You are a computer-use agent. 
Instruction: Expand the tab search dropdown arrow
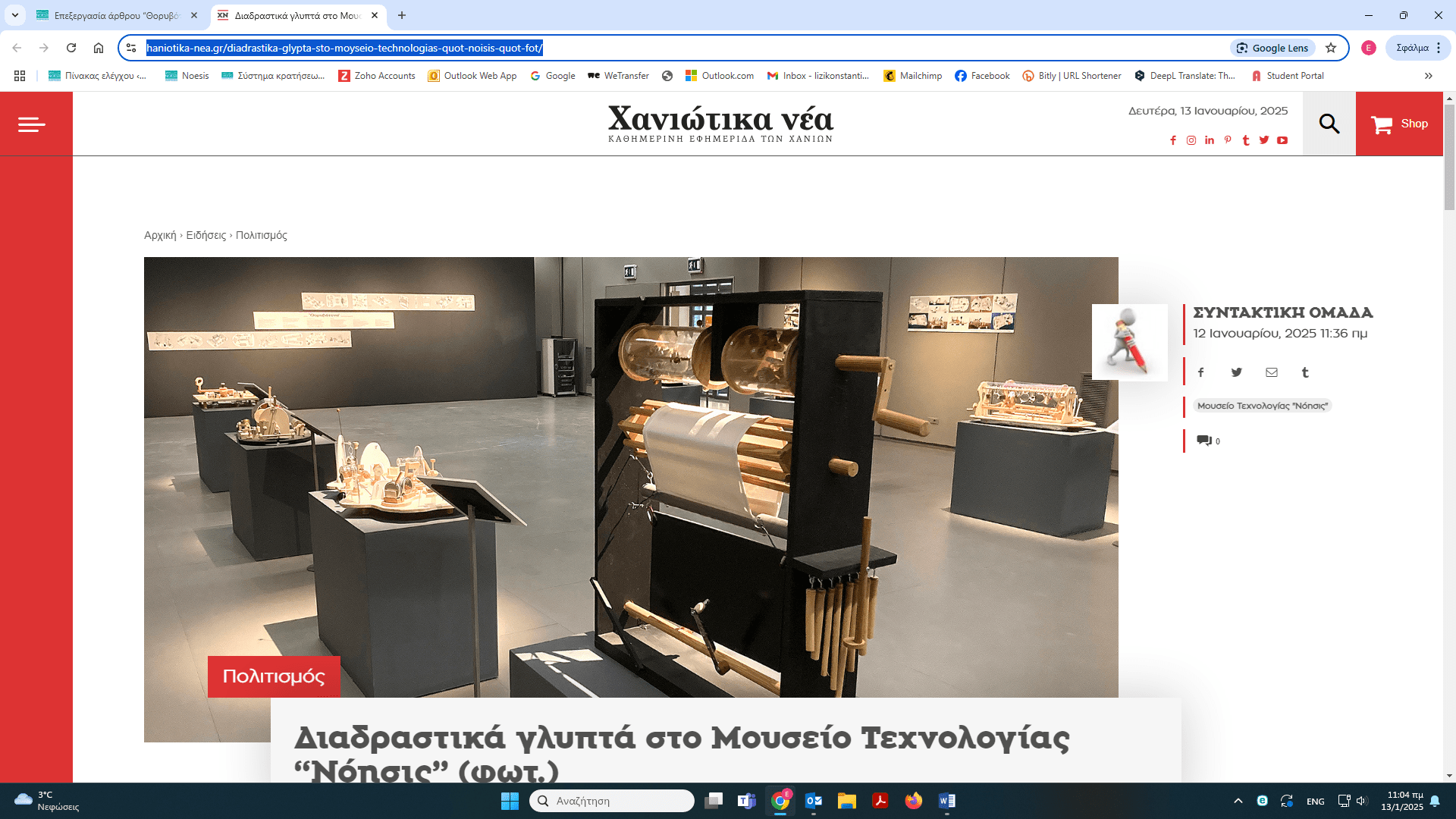pyautogui.click(x=14, y=15)
